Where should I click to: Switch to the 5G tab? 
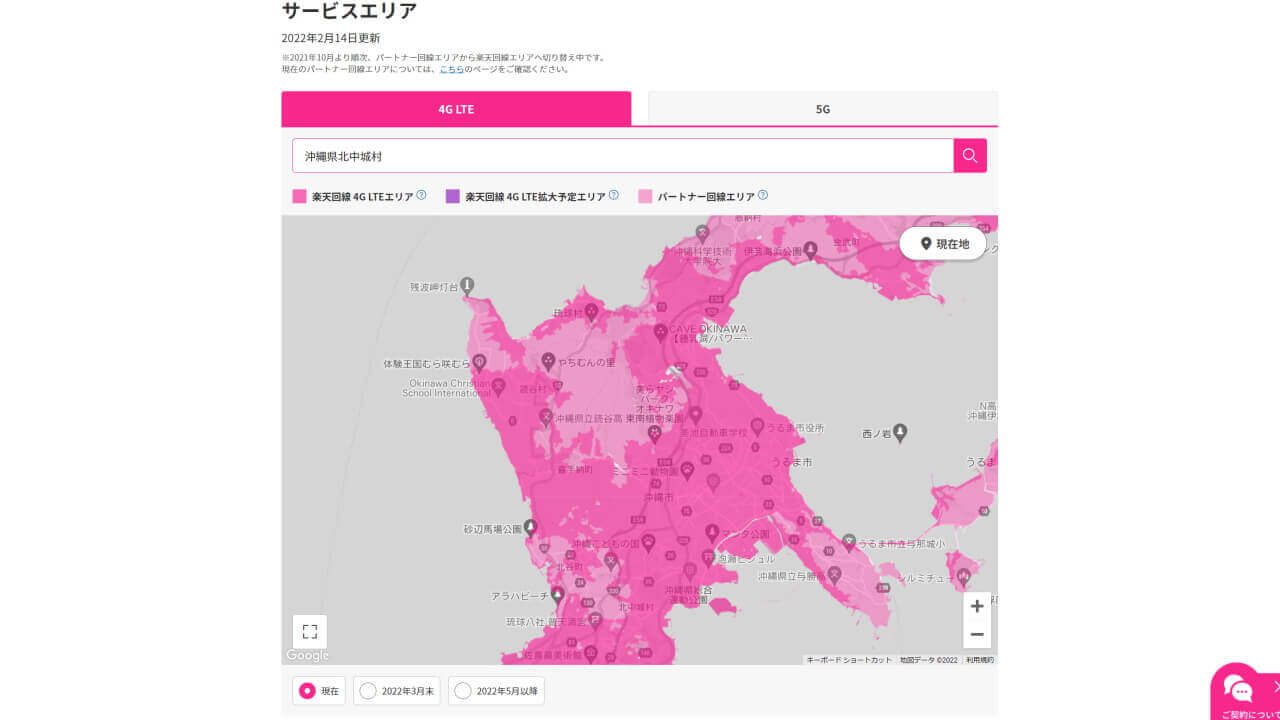(x=822, y=108)
